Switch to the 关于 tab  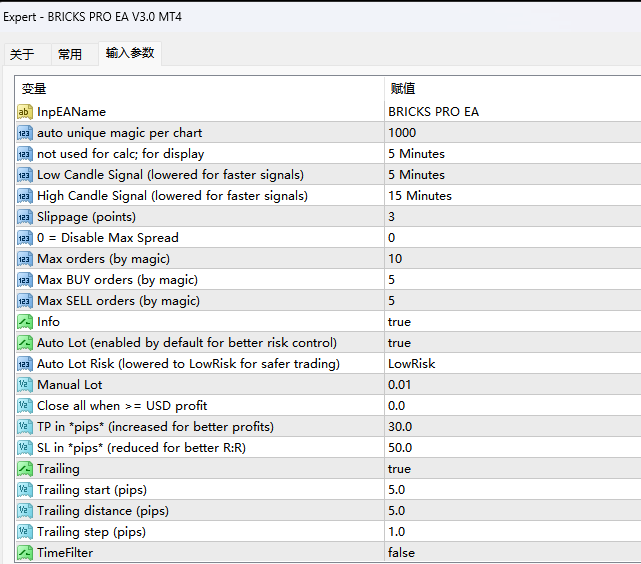click(x=22, y=55)
